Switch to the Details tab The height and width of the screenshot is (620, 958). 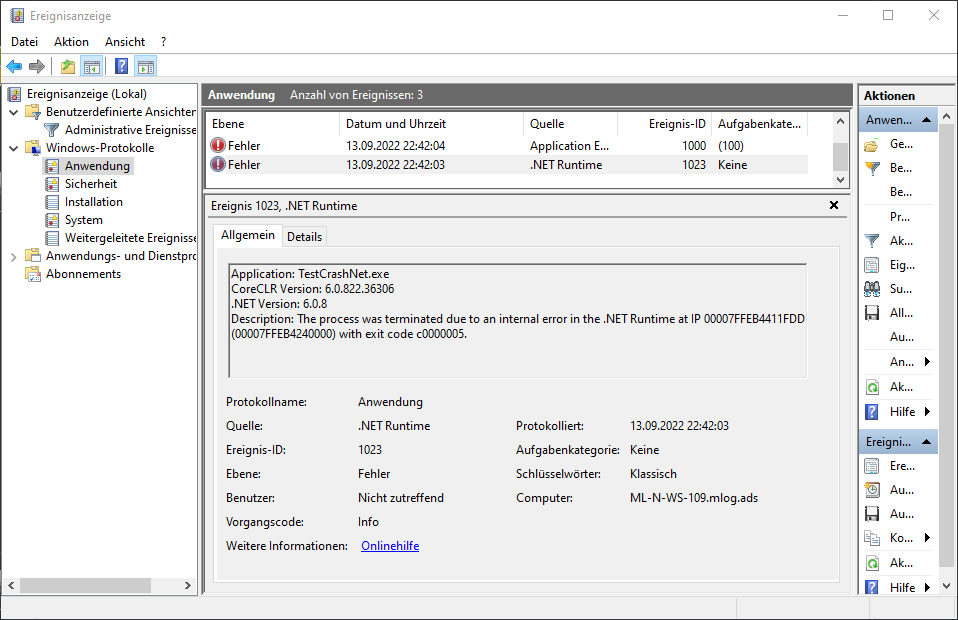[x=304, y=236]
